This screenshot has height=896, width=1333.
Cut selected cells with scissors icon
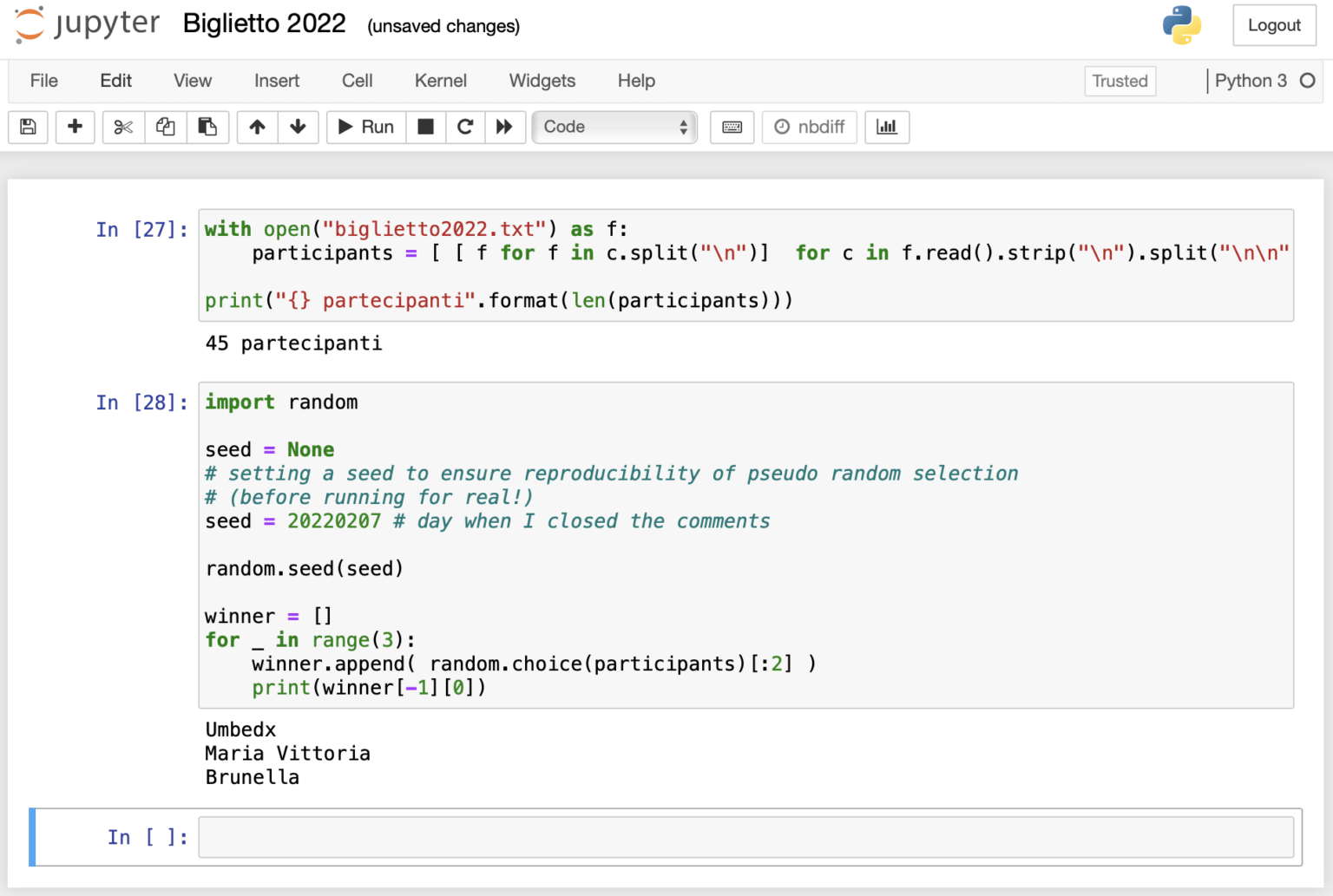[123, 127]
